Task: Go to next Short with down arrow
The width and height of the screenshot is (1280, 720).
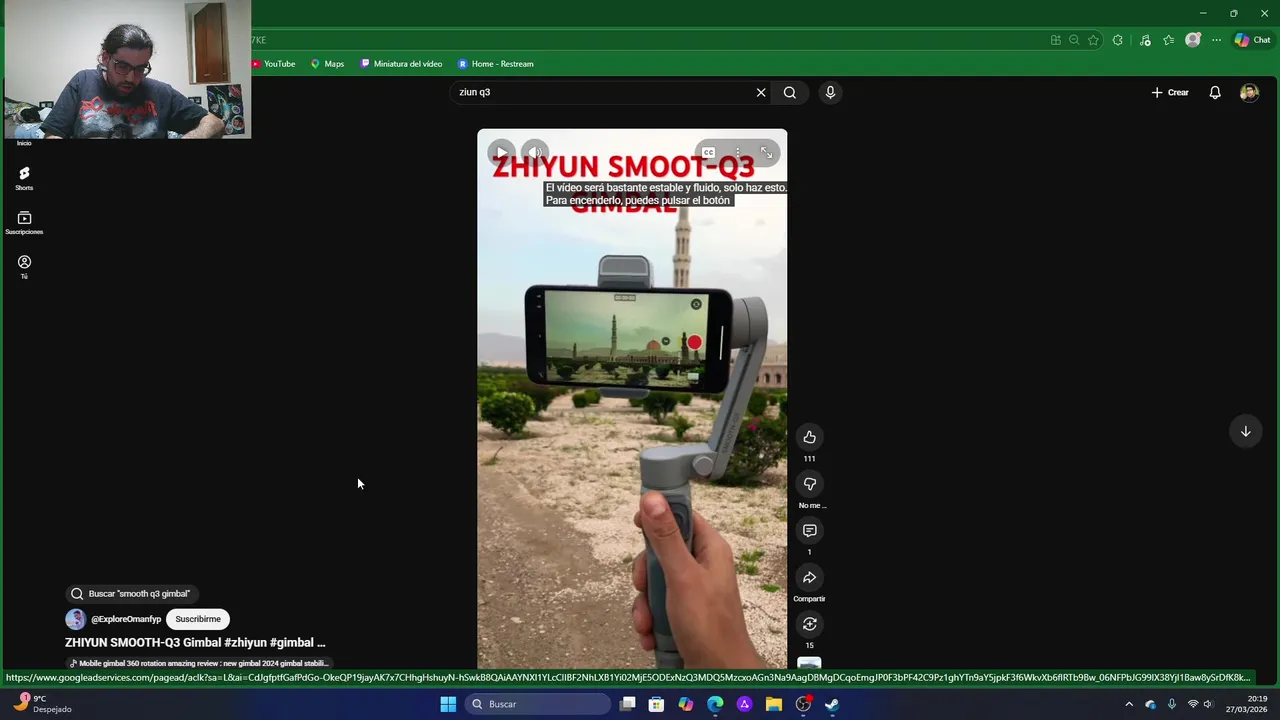Action: coord(1246,432)
